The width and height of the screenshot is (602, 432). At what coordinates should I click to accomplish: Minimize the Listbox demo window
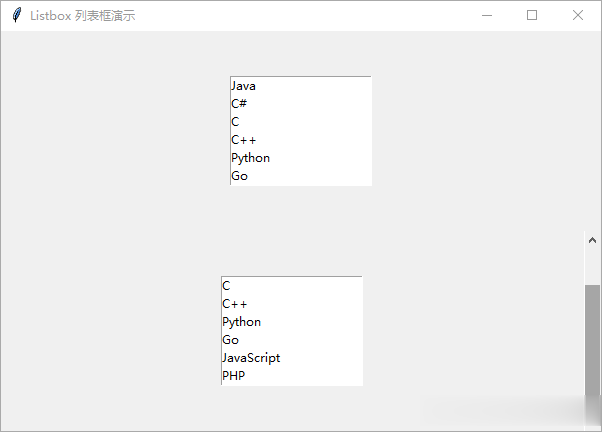click(487, 15)
